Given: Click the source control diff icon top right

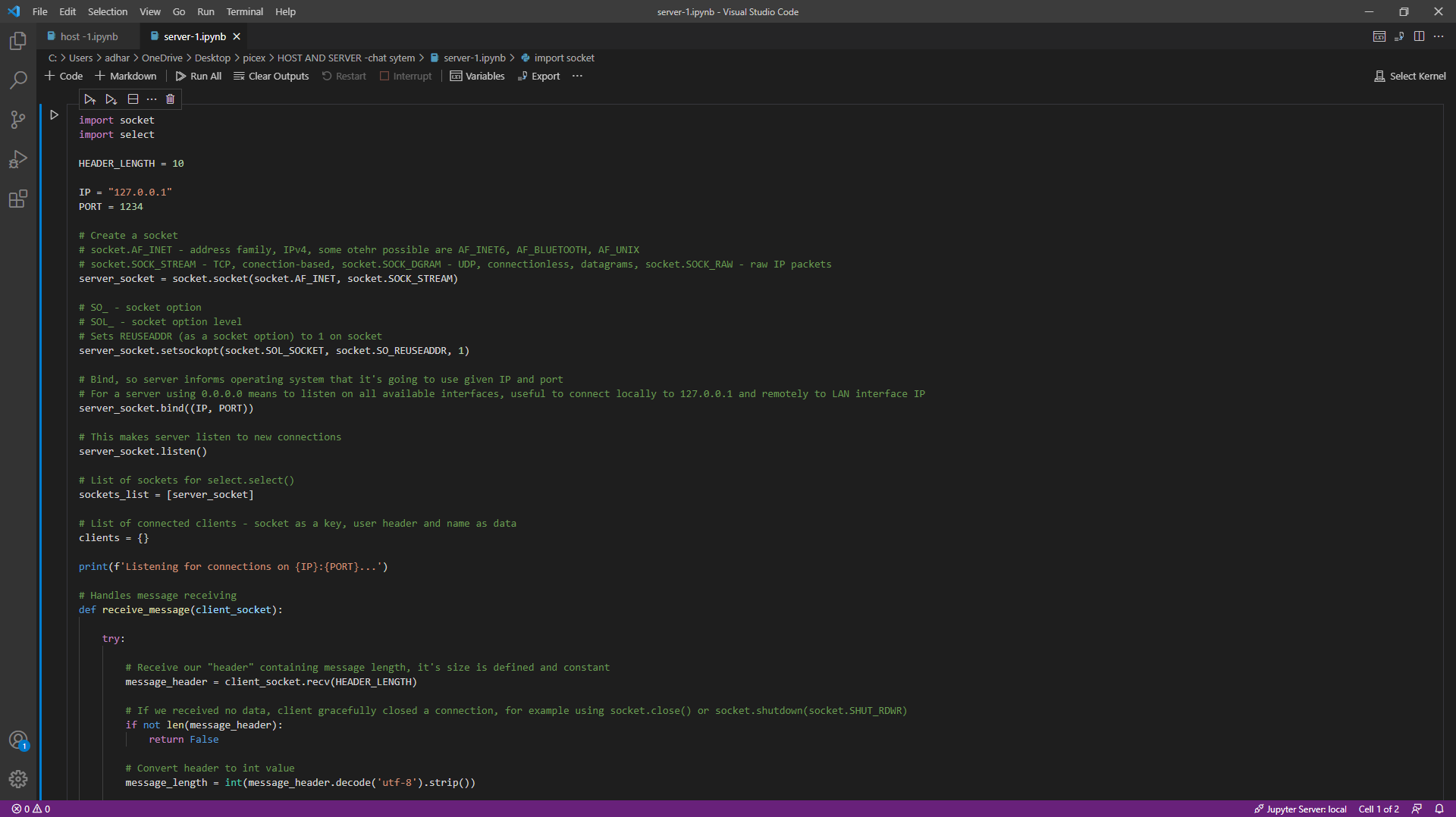Looking at the screenshot, I should 1399,36.
